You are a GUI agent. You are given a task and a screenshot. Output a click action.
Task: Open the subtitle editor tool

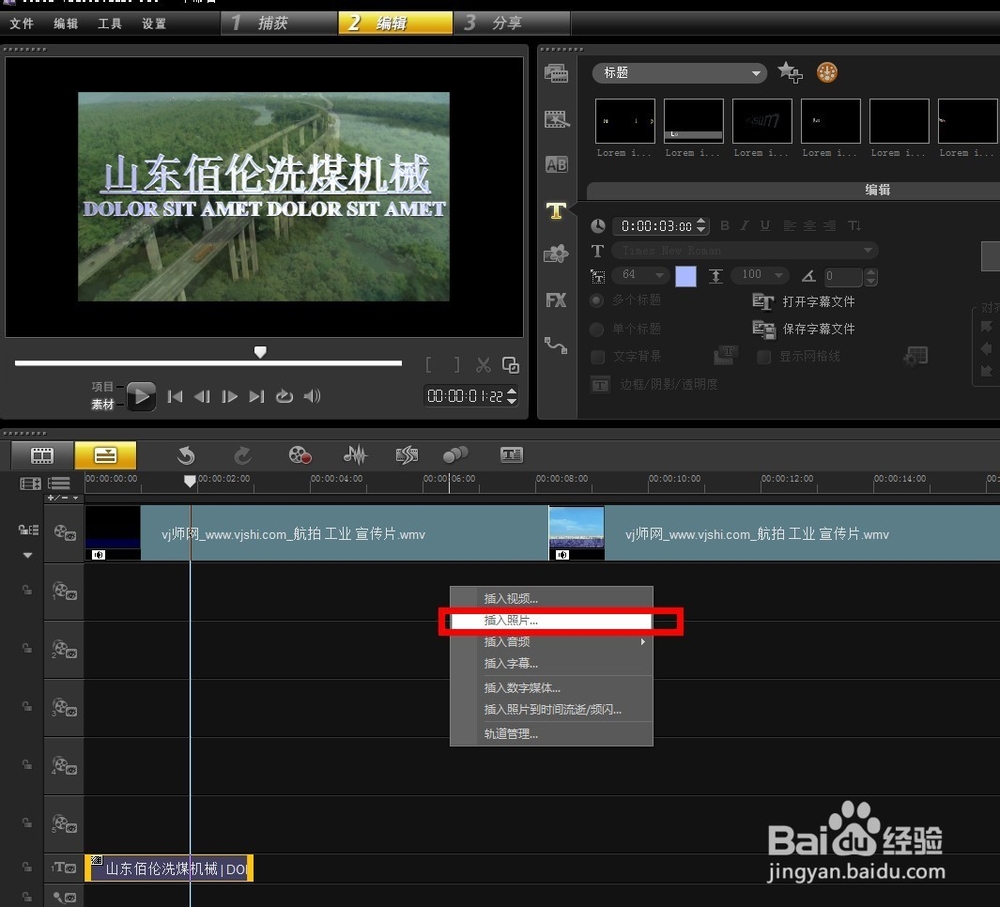[511, 455]
